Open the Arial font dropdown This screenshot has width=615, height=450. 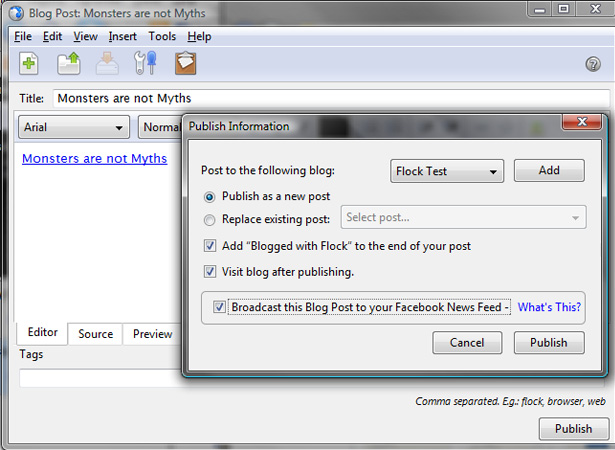[74, 127]
